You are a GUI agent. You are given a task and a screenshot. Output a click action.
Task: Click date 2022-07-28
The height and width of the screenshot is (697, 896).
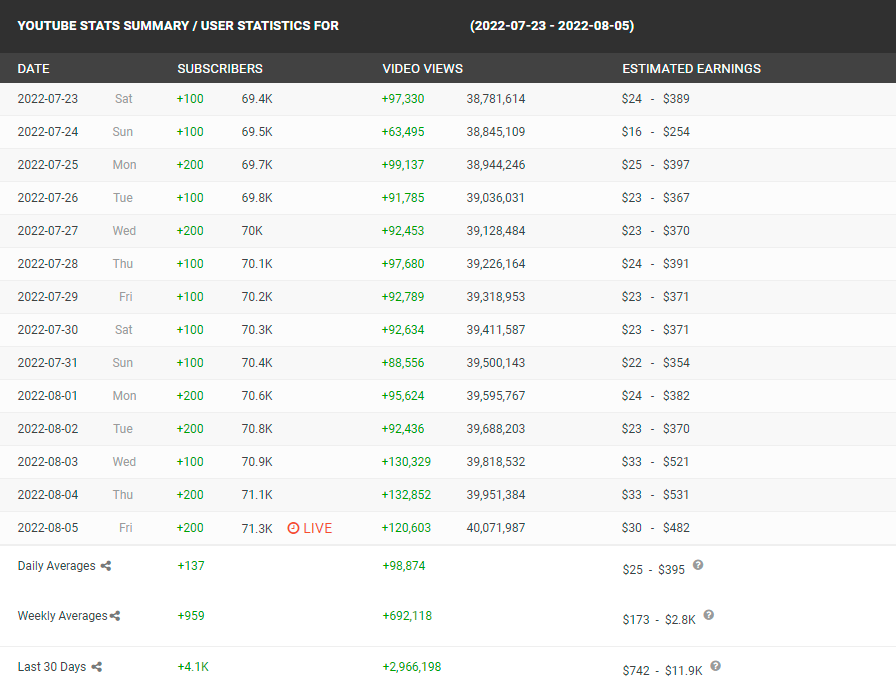tap(48, 264)
